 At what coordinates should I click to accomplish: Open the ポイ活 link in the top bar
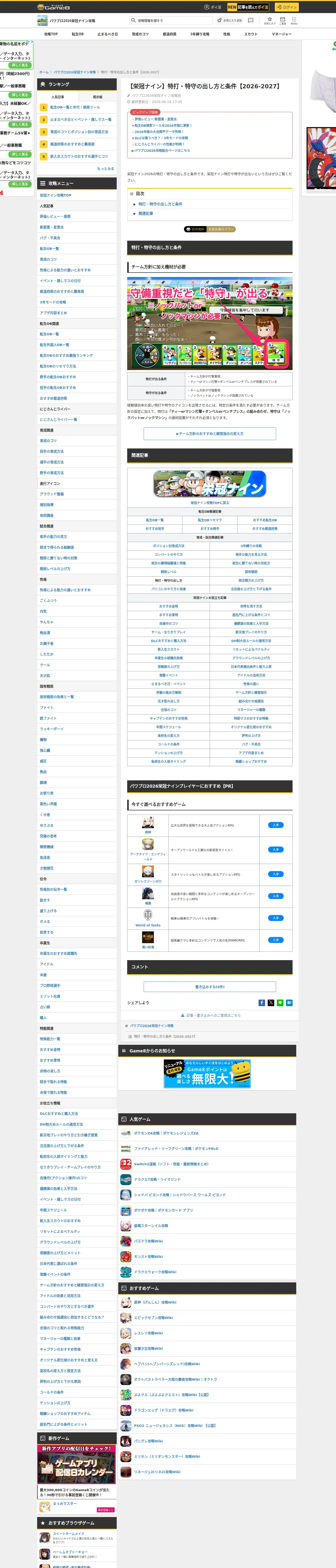click(x=213, y=7)
